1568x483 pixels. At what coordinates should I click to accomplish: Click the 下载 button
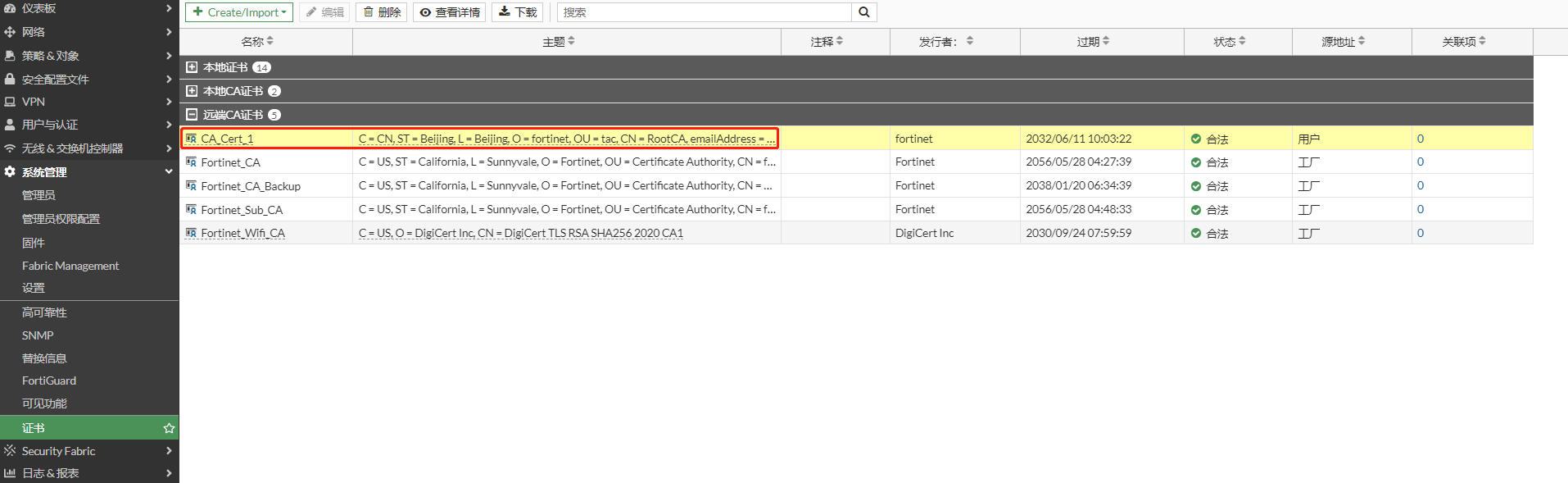point(518,12)
